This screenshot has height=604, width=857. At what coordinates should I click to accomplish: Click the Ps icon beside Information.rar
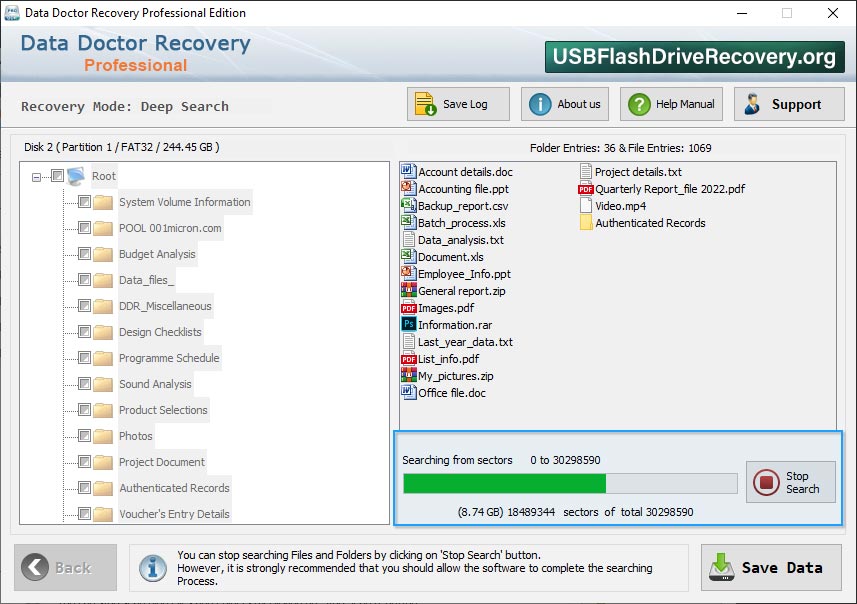[408, 325]
